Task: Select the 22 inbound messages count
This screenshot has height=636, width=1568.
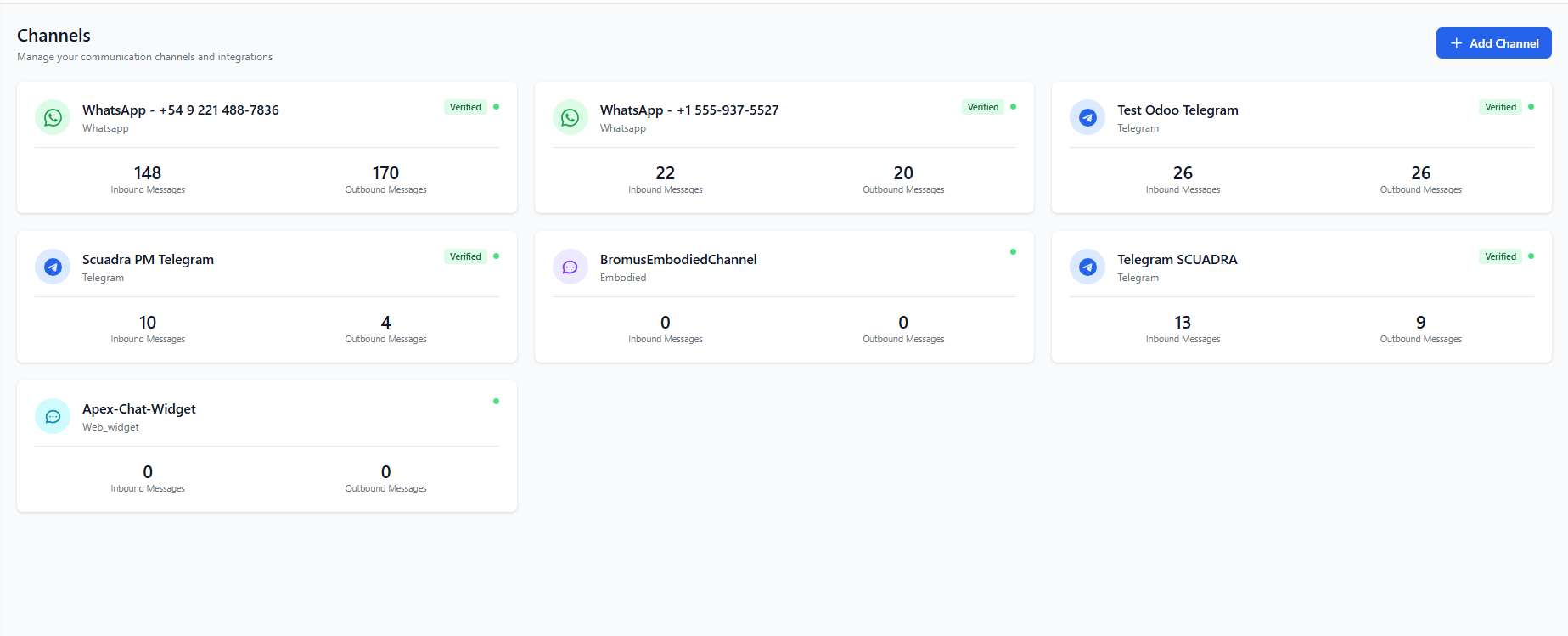Action: pos(666,173)
